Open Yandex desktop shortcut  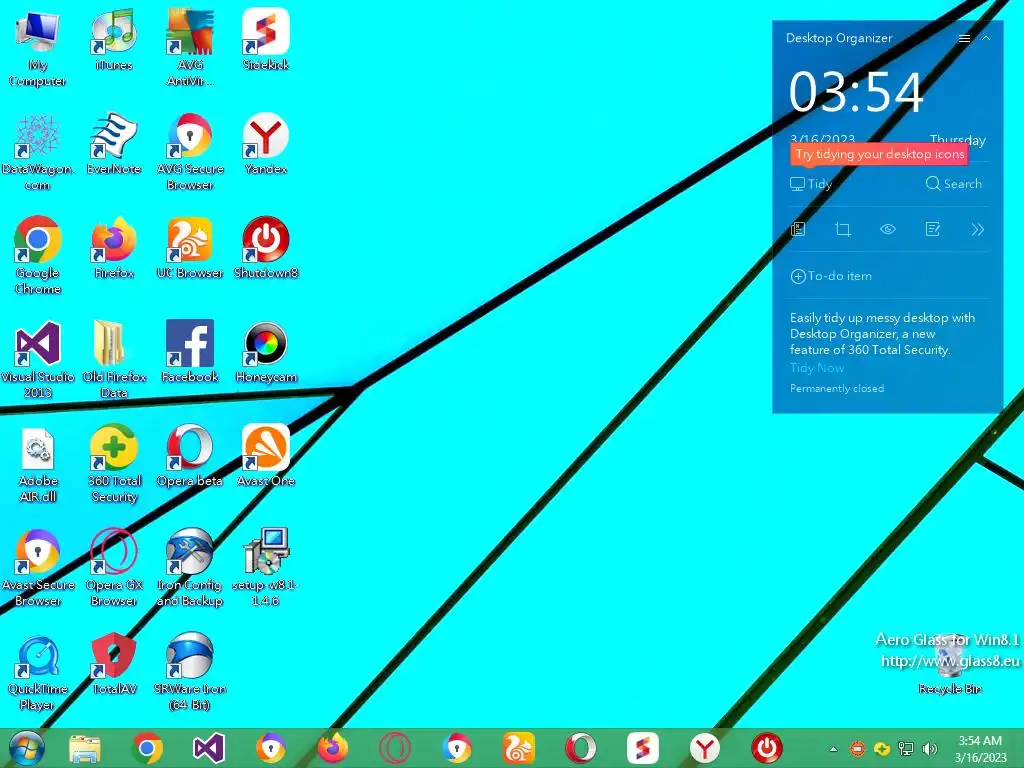[266, 144]
